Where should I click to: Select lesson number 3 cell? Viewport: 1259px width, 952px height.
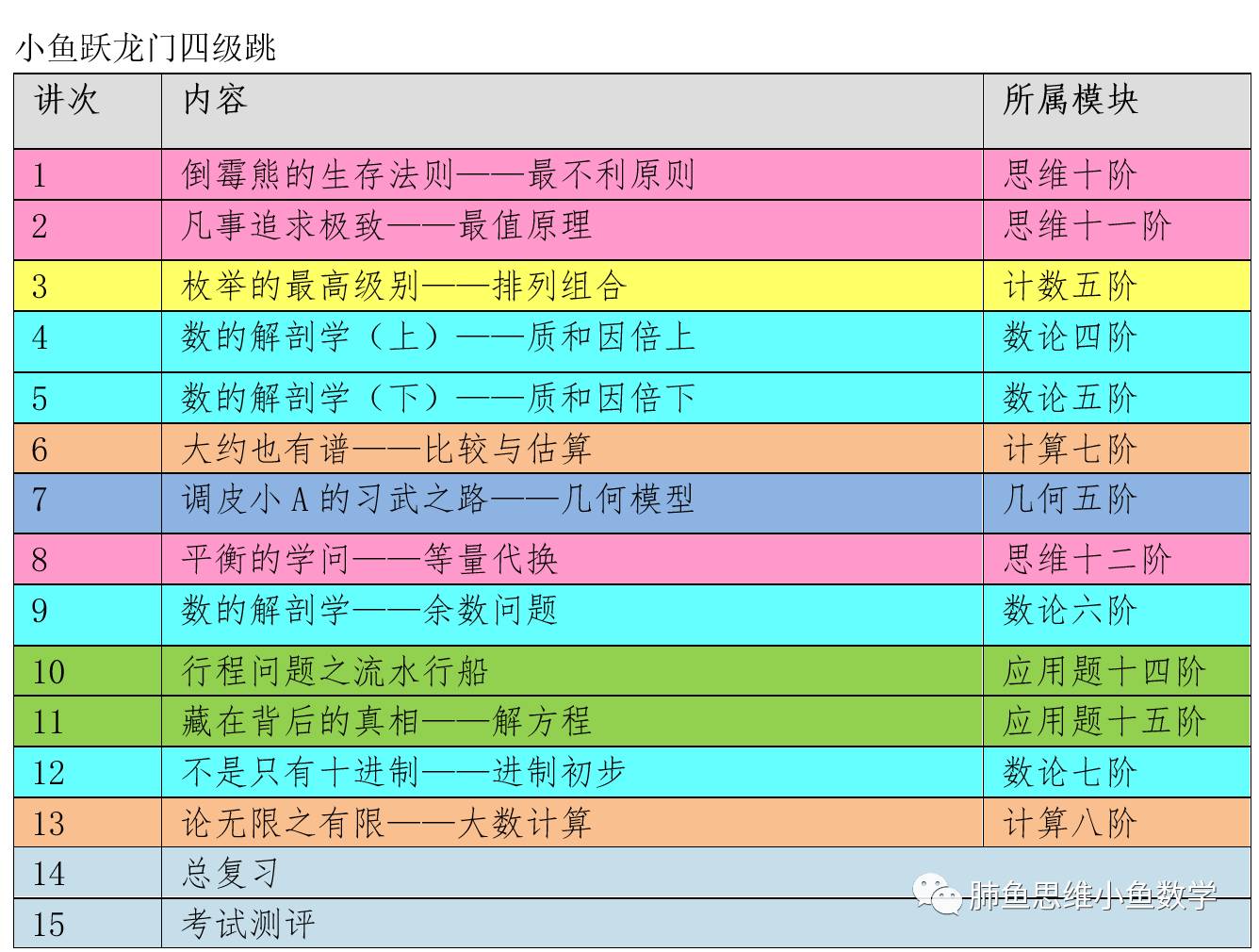[x=88, y=286]
